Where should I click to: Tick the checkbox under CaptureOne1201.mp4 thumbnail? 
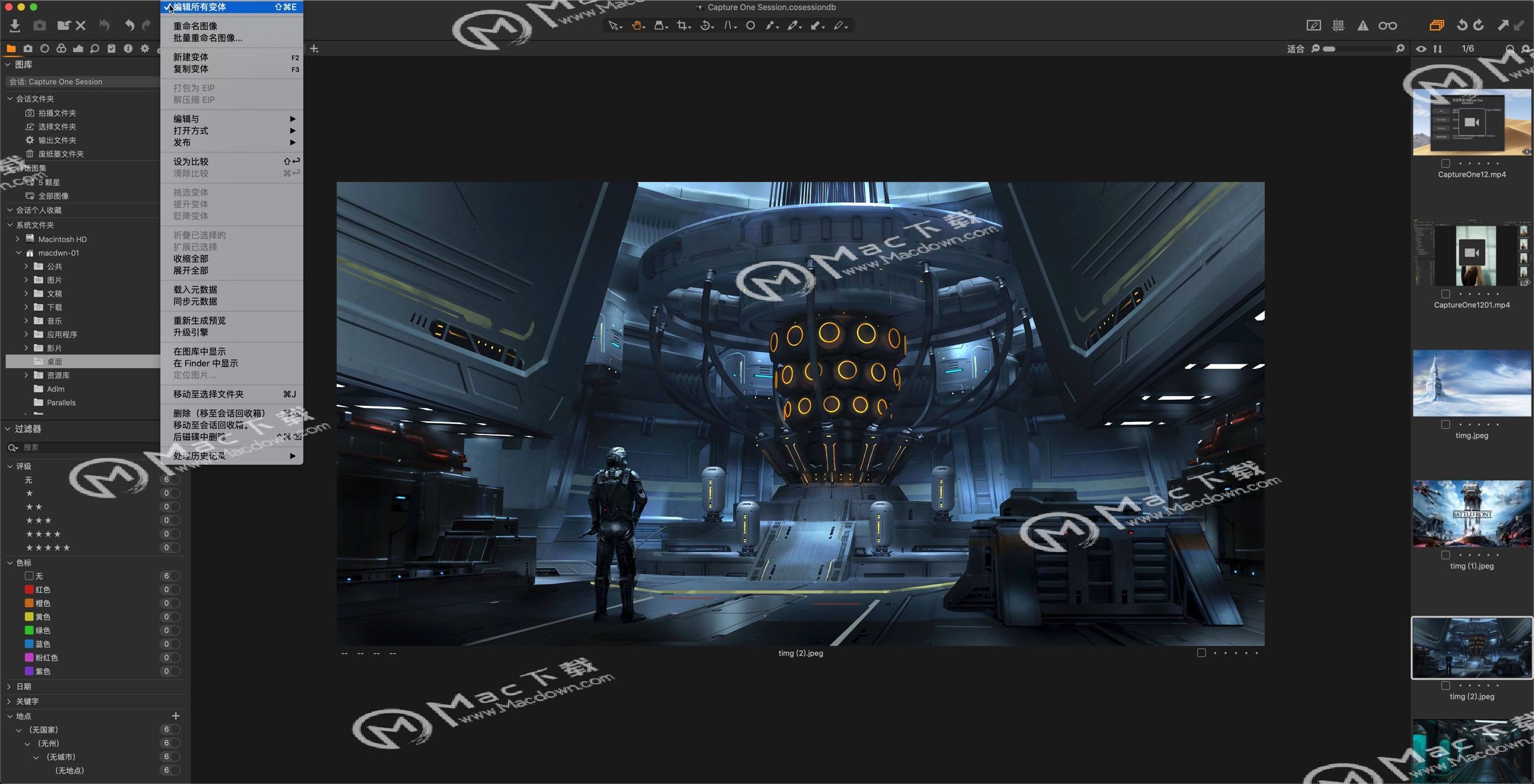1446,294
